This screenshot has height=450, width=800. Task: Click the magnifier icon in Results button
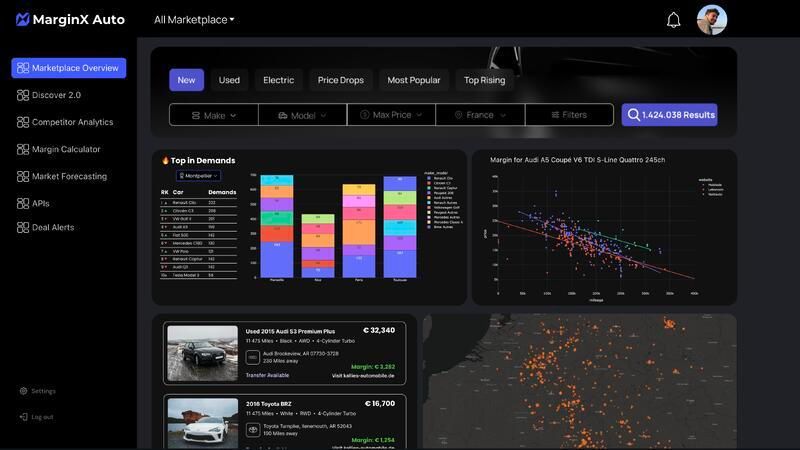click(634, 115)
